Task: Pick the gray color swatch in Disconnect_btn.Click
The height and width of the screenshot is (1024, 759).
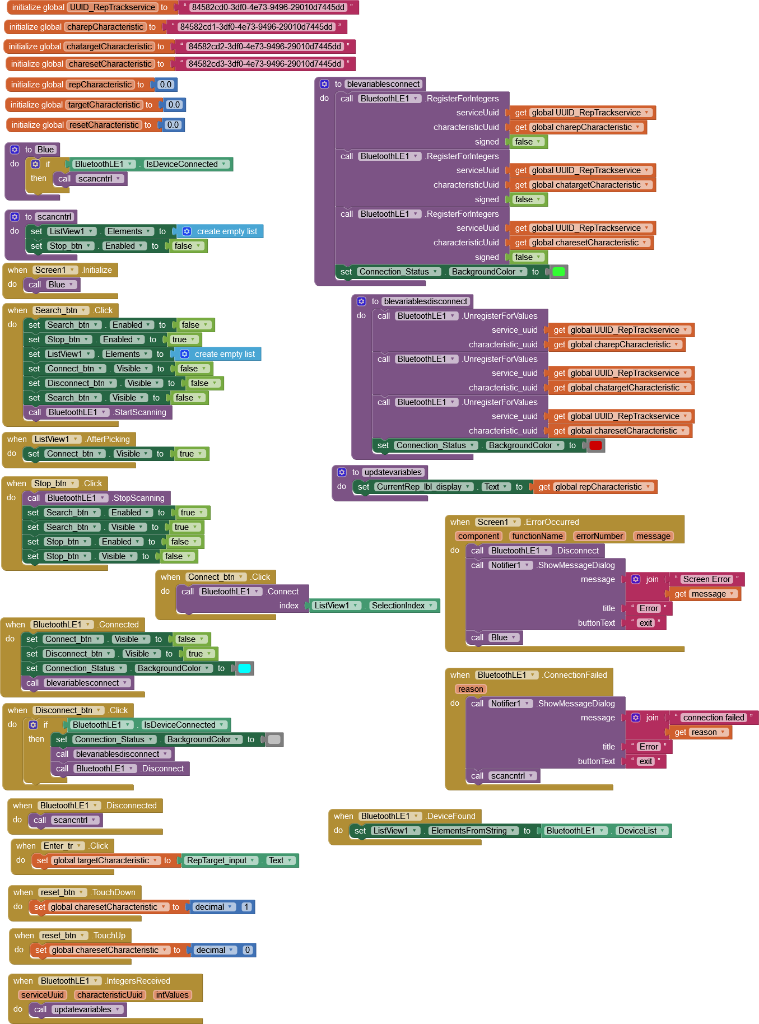Action: pyautogui.click(x=274, y=739)
